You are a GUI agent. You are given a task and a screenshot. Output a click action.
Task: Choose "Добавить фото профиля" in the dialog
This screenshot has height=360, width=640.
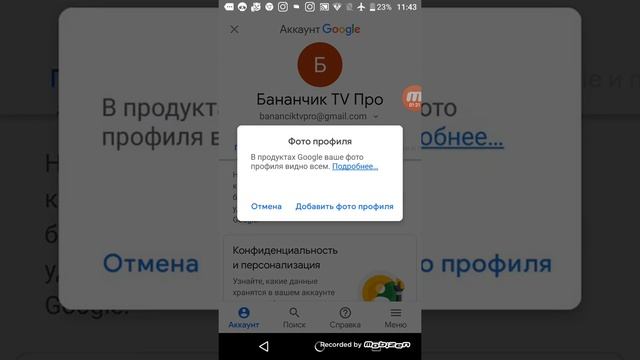(344, 207)
